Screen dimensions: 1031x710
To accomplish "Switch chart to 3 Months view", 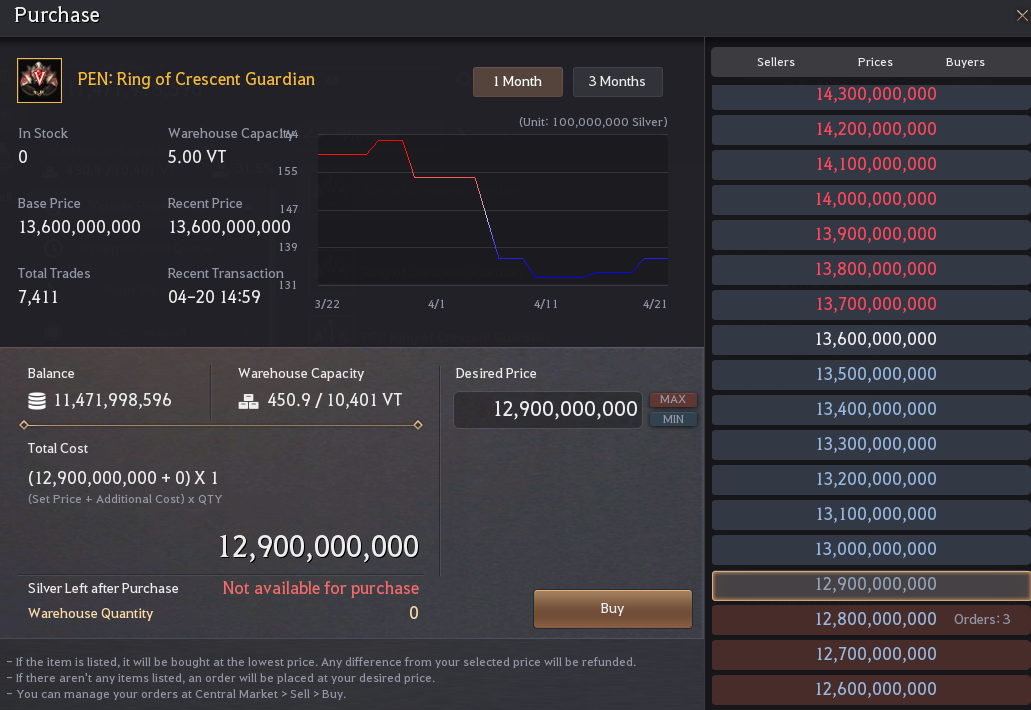I will (x=617, y=82).
